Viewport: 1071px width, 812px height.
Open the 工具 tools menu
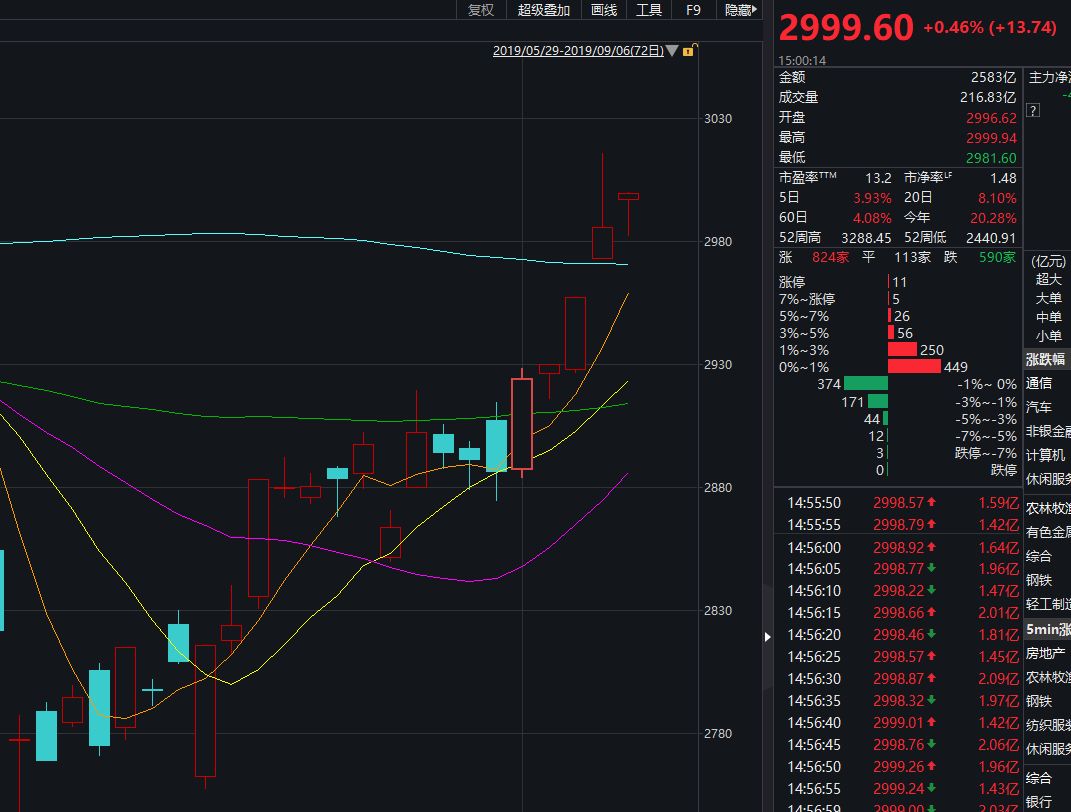pos(649,10)
